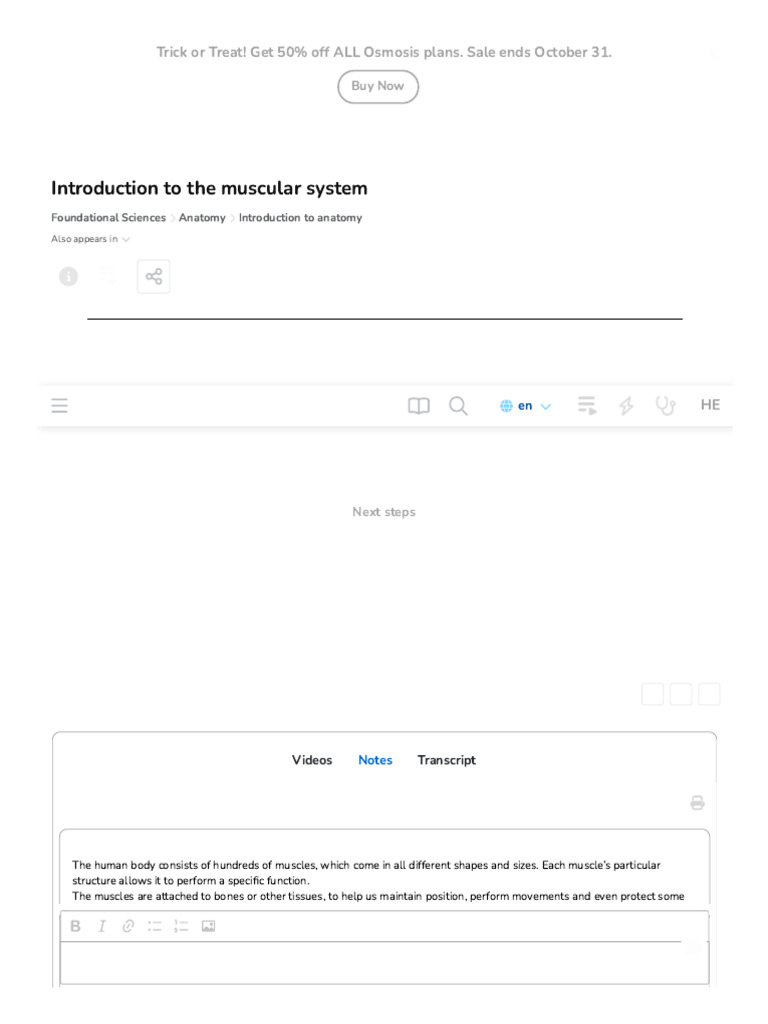The image size is (768, 1024).
Task: Open the book library icon
Action: coord(419,406)
